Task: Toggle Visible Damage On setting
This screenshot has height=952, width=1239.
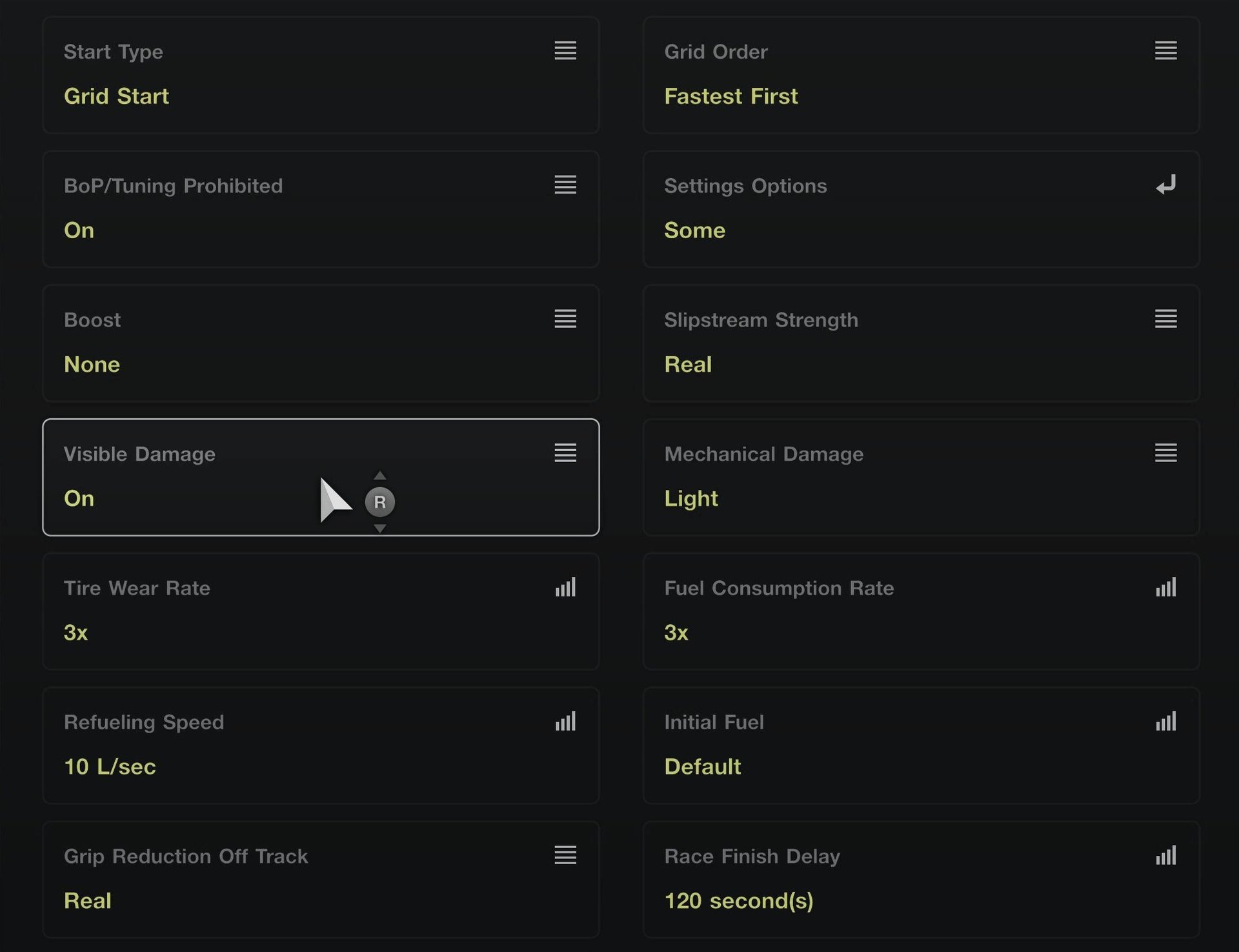Action: (x=79, y=499)
